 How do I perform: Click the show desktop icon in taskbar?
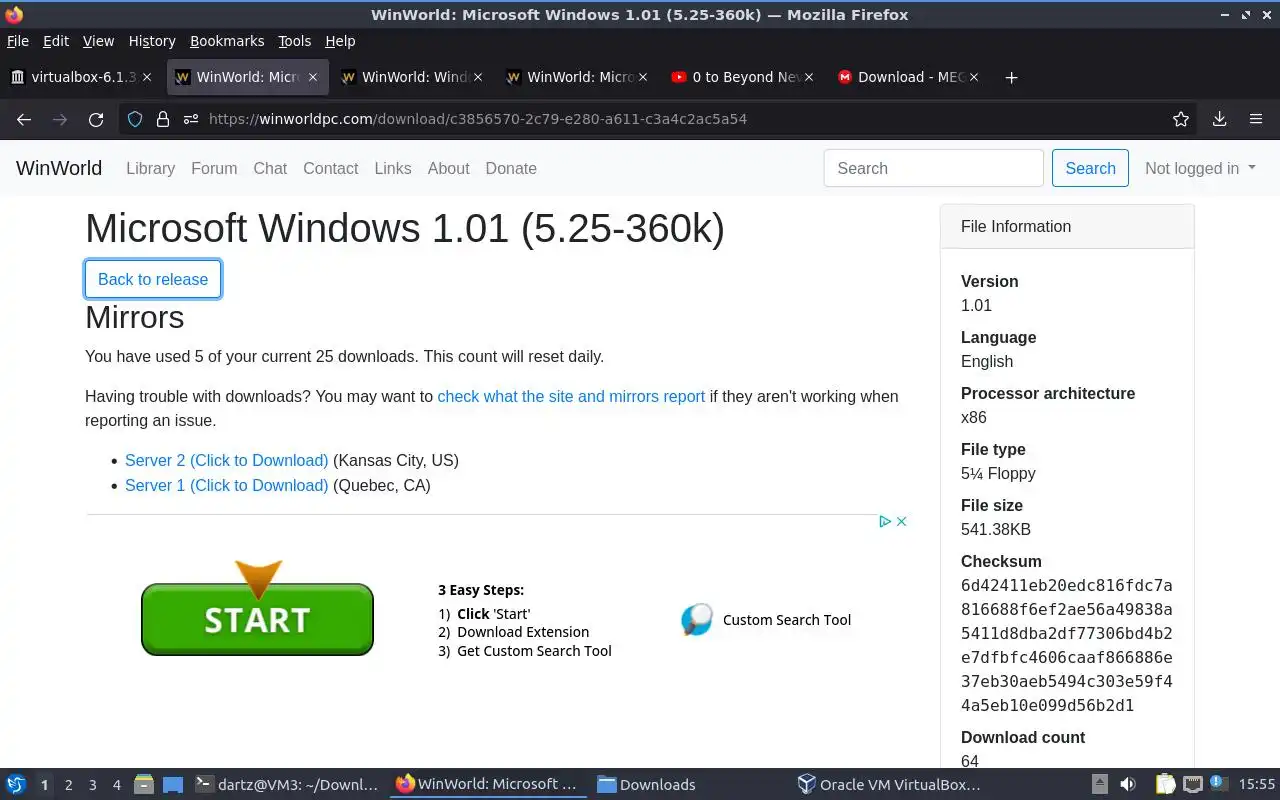click(173, 785)
